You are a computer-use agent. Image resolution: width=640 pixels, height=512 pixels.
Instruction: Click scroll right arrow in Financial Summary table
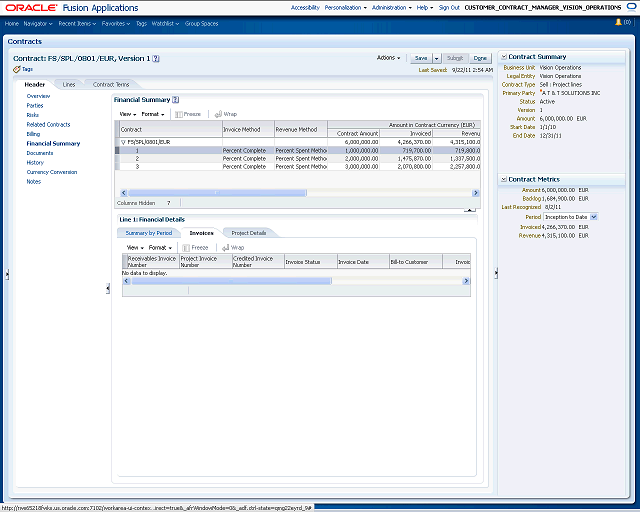coord(476,193)
